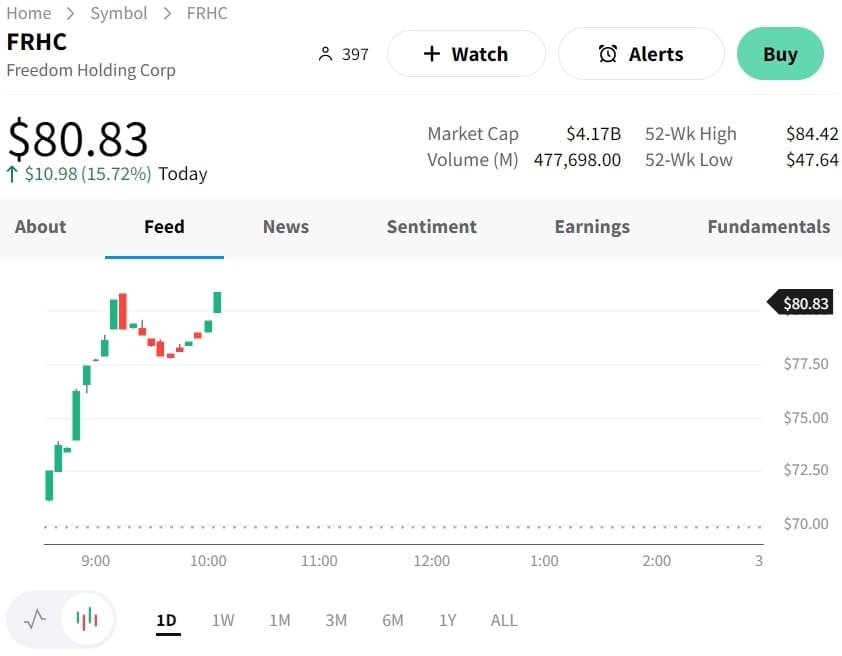Select the 1W time range
842x656 pixels.
coord(223,620)
